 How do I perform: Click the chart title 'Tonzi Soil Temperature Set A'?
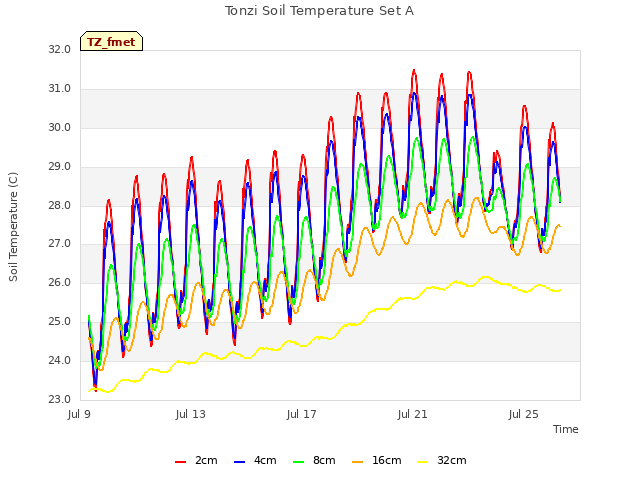point(320,11)
